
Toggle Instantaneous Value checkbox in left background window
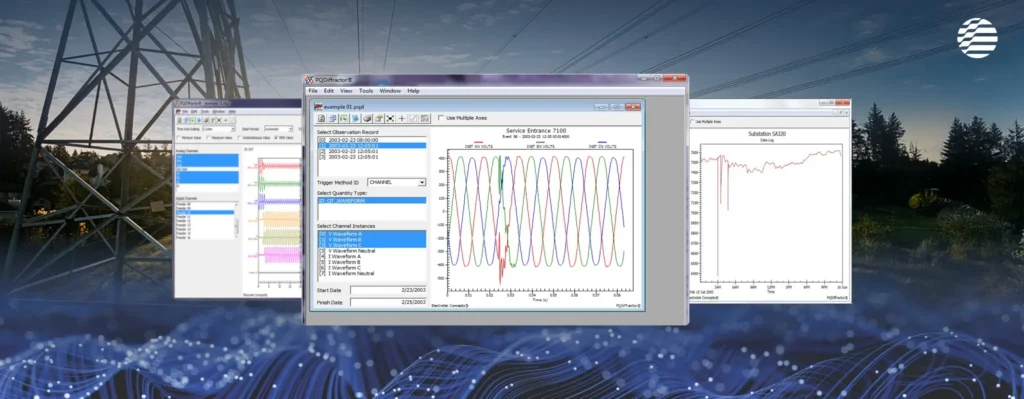(239, 138)
